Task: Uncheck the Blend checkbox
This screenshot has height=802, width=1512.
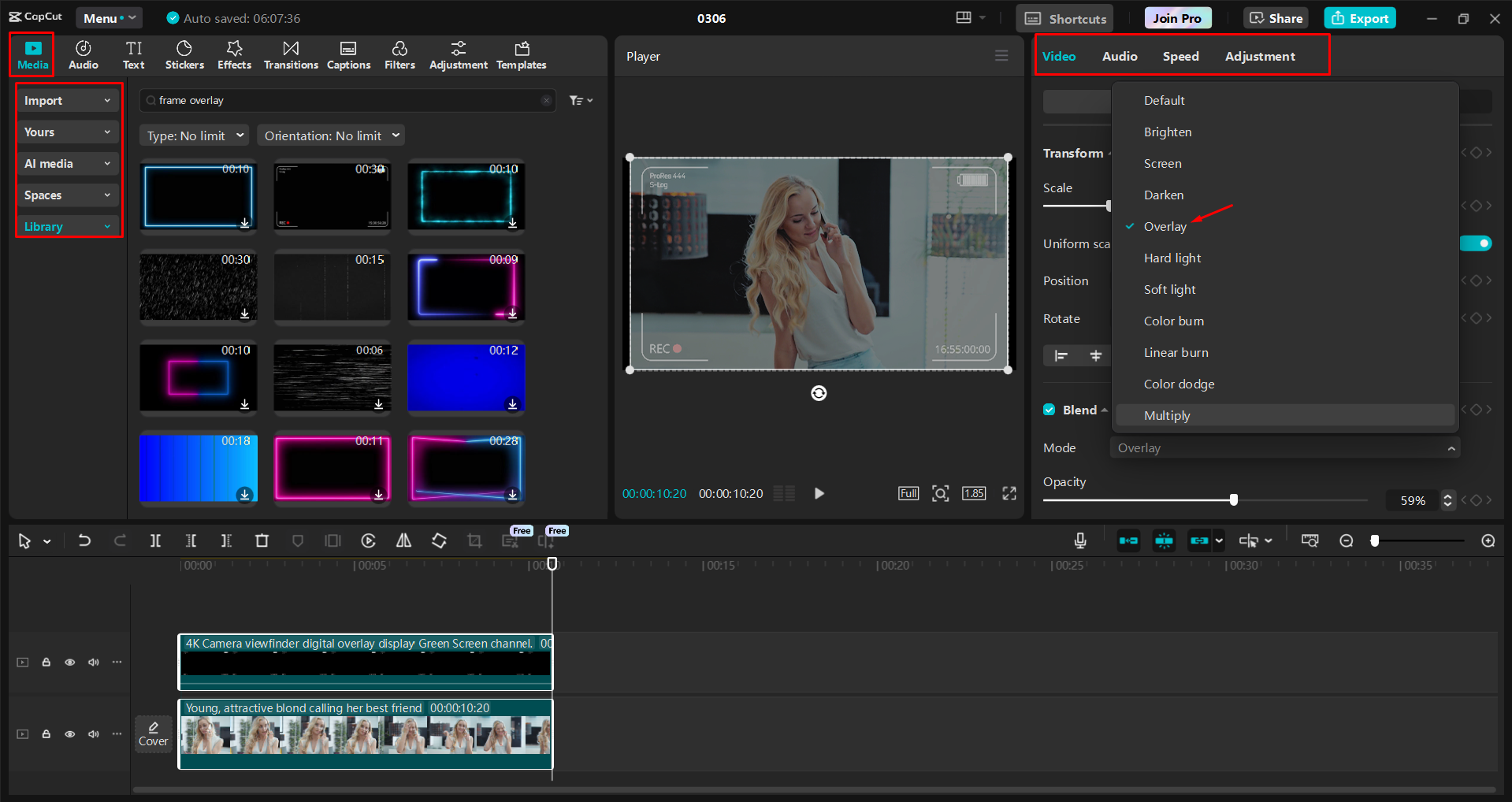Action: pyautogui.click(x=1049, y=410)
